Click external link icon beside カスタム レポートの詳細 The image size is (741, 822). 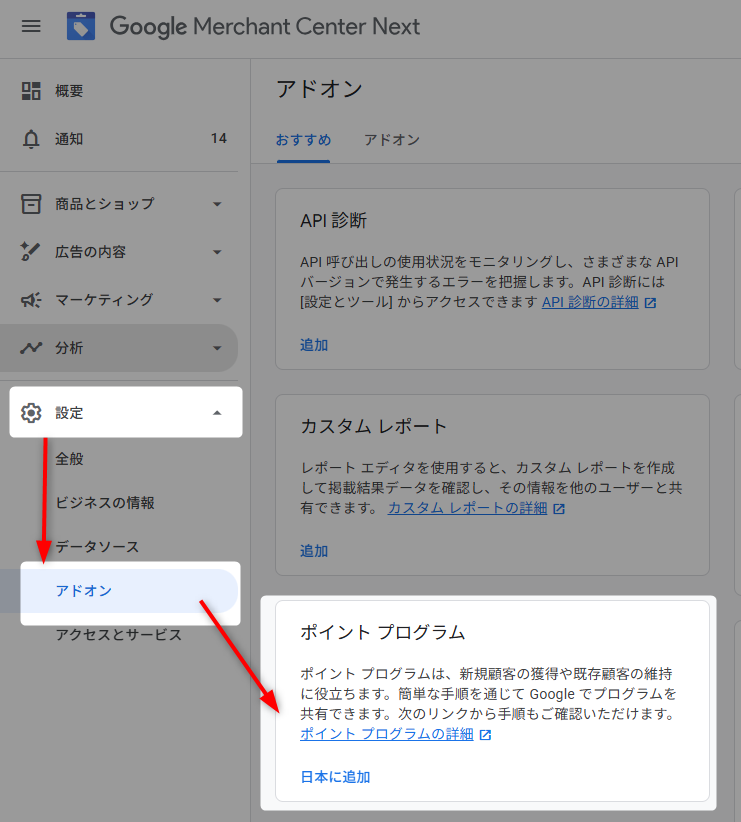[559, 509]
